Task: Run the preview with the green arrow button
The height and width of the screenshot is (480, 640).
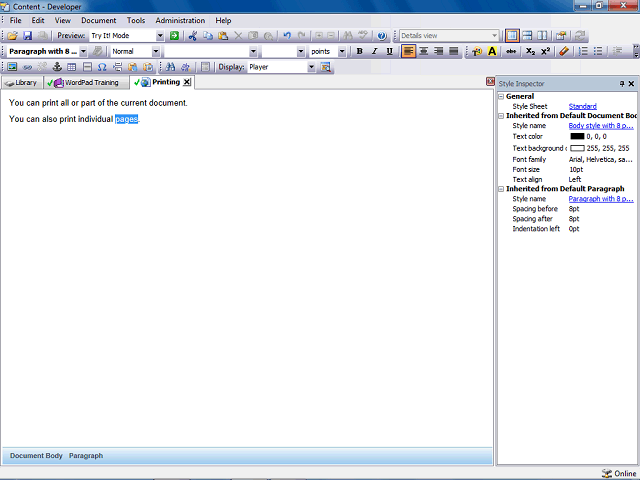Action: (x=174, y=36)
